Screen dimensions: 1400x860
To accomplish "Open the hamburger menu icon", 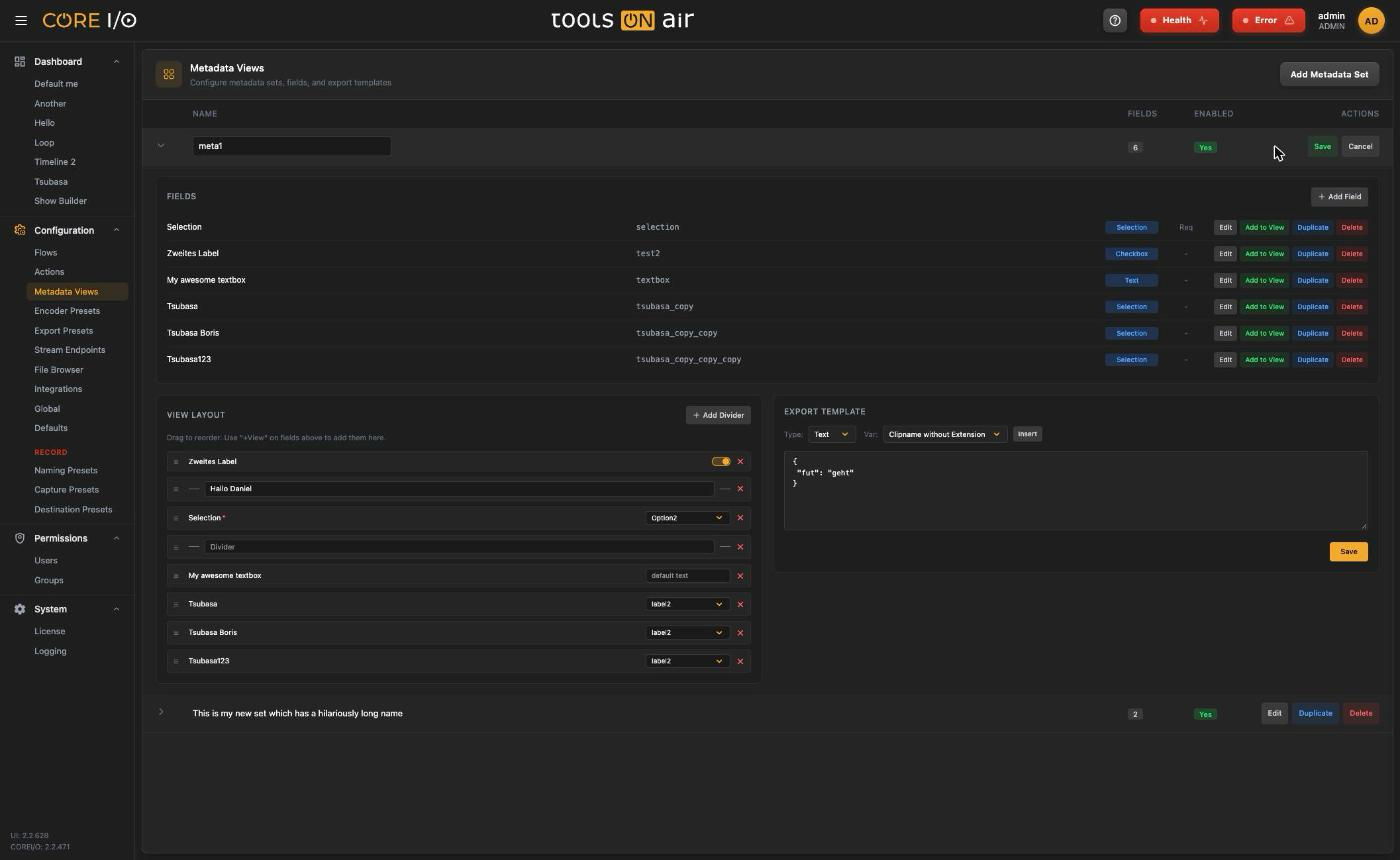I will 21,20.
